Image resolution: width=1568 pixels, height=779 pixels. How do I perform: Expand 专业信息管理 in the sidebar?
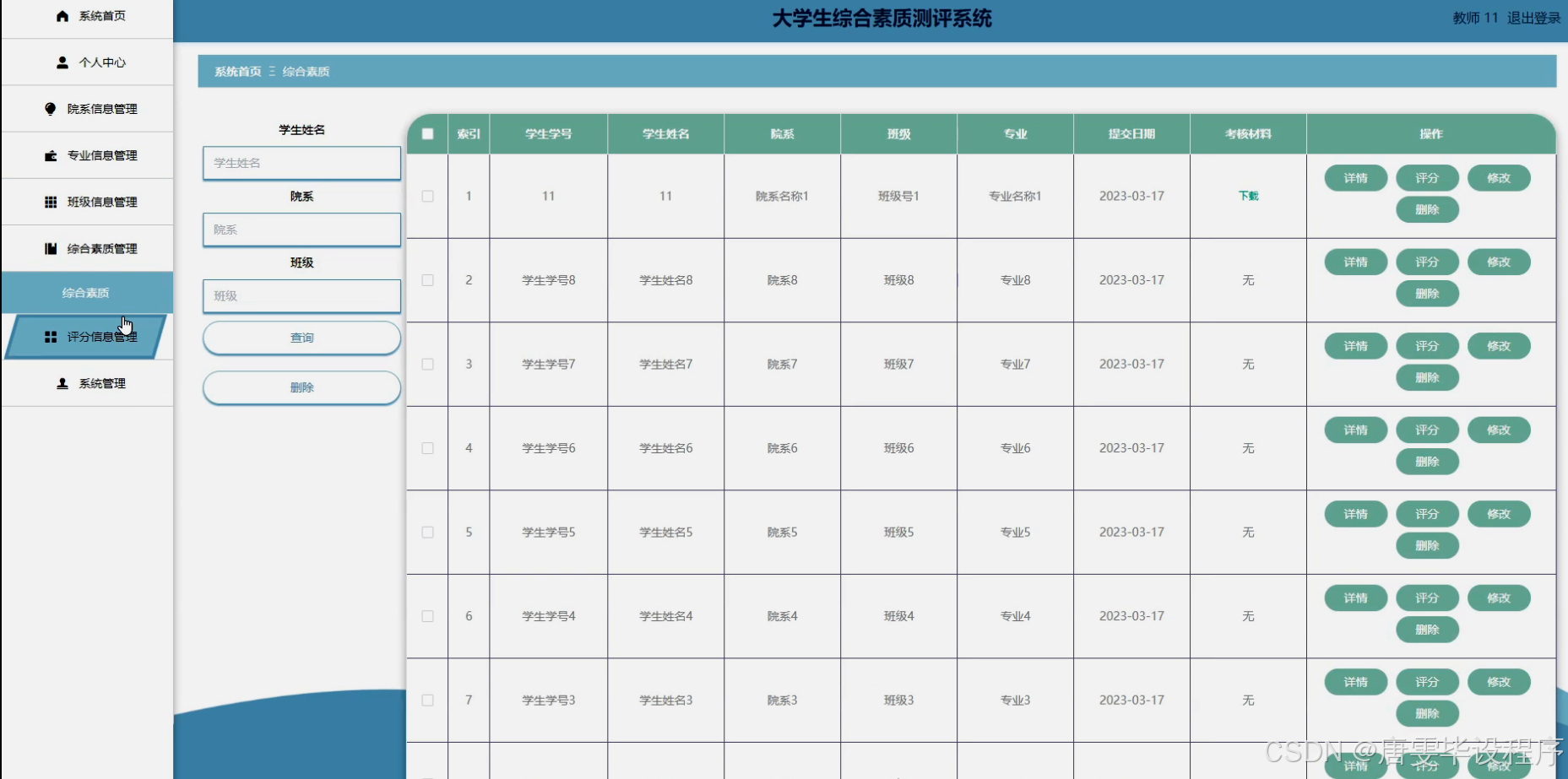(x=87, y=155)
